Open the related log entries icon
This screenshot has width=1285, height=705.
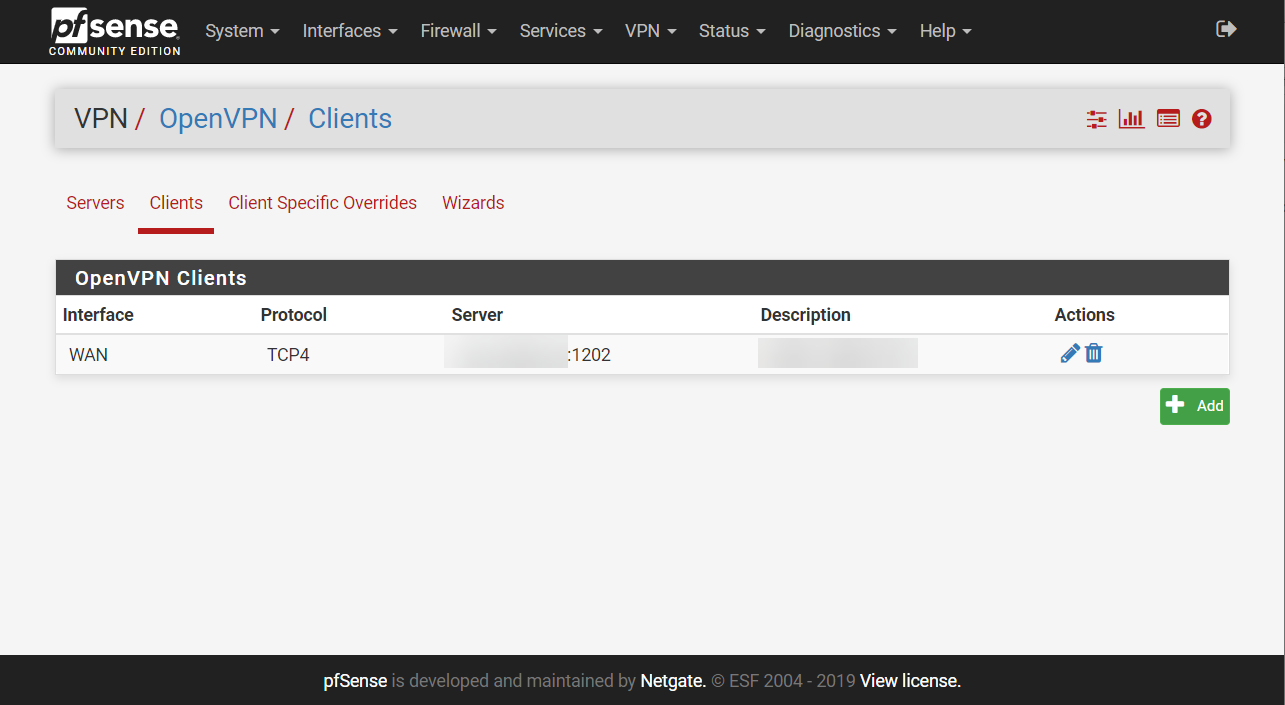(x=1168, y=119)
